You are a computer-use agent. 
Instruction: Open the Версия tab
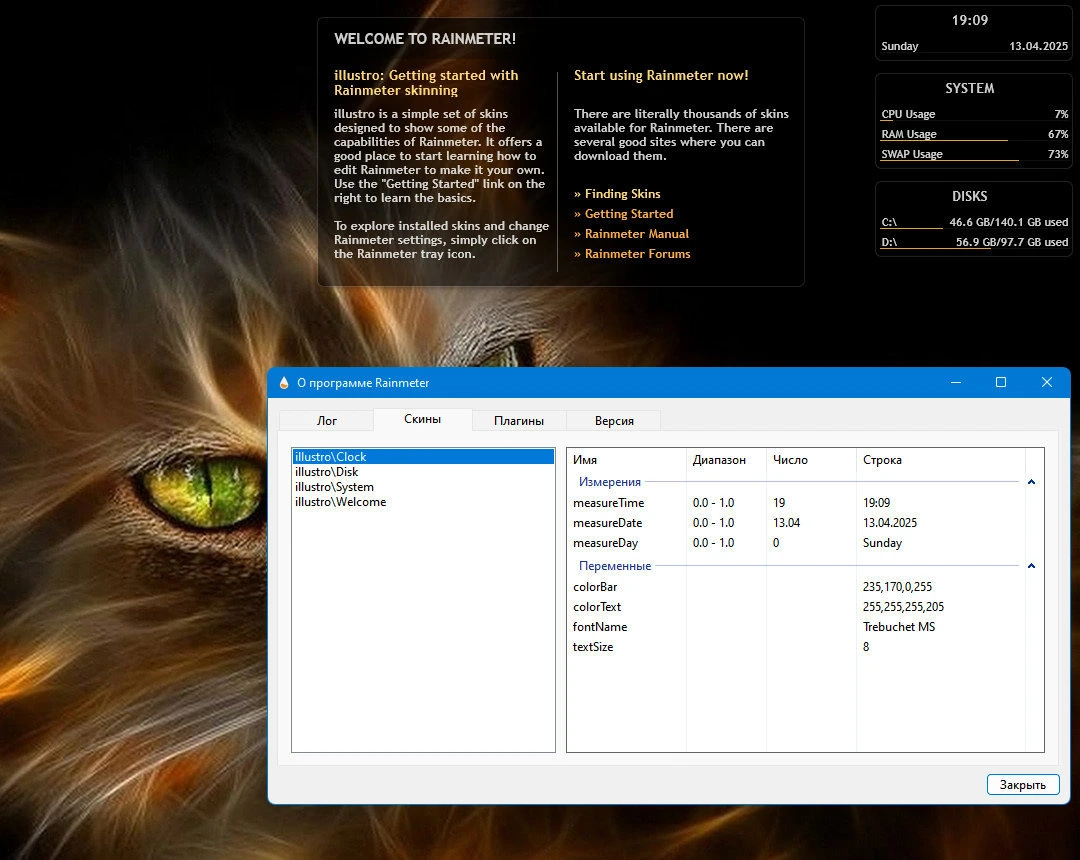[x=614, y=421]
